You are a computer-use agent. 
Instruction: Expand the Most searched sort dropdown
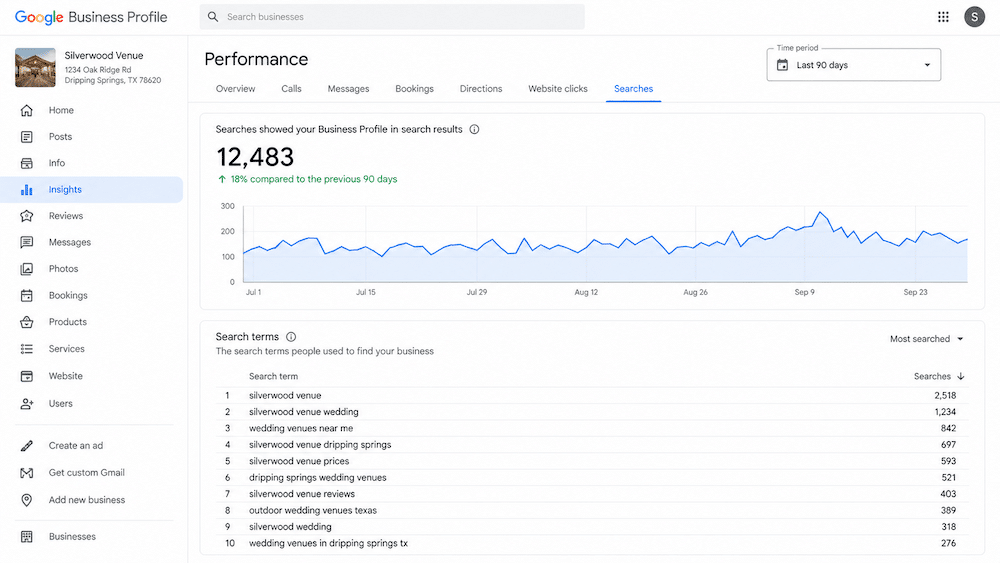[927, 339]
